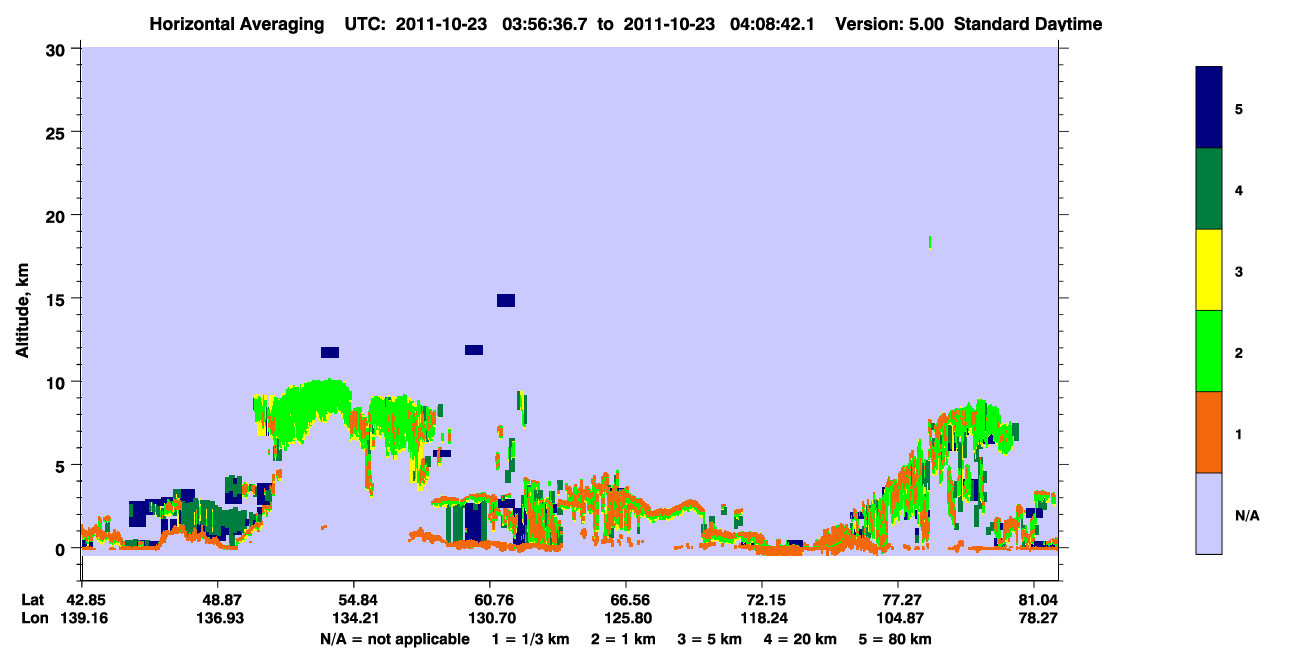1300x667 pixels.
Task: Click the dark blue block near 15 km altitude
Action: coord(506,301)
